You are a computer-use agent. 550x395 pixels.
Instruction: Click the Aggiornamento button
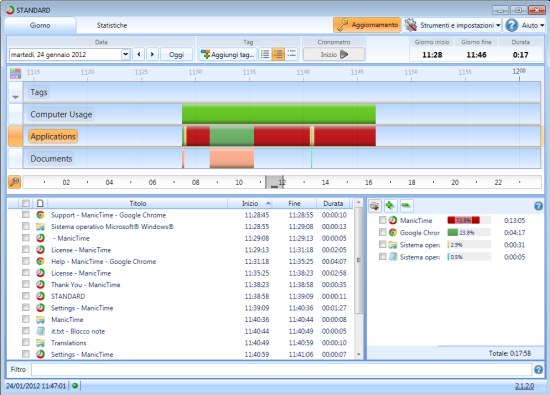coord(367,25)
